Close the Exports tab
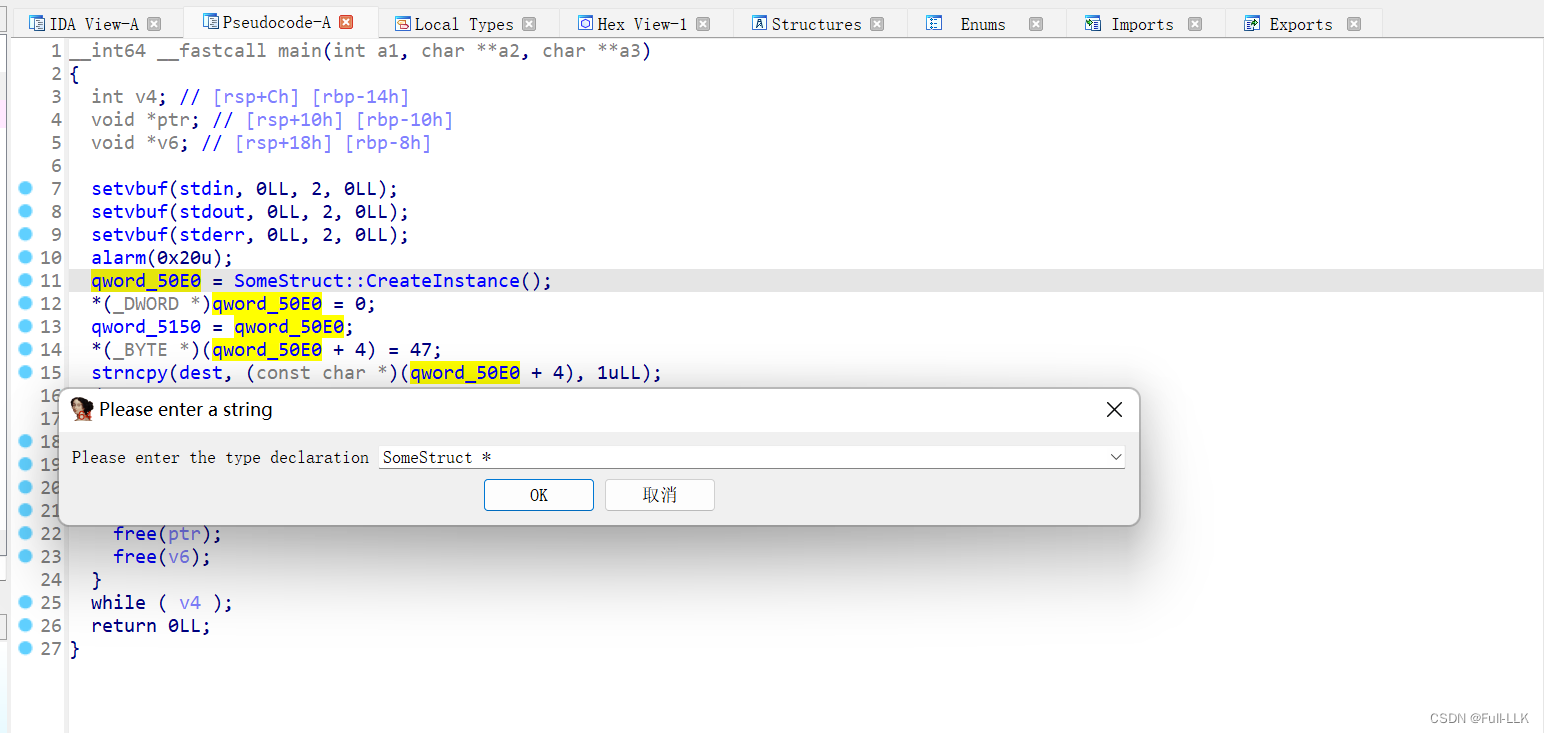 coord(1354,24)
